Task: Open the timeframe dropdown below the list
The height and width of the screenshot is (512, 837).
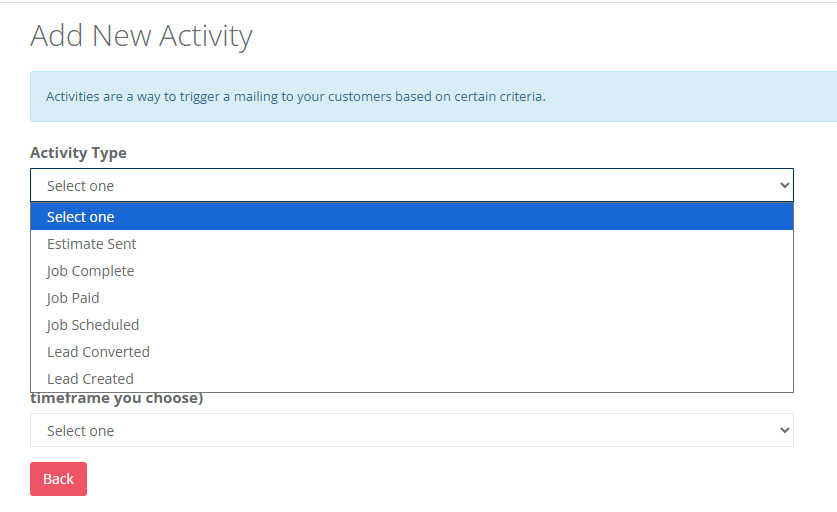Action: (411, 431)
